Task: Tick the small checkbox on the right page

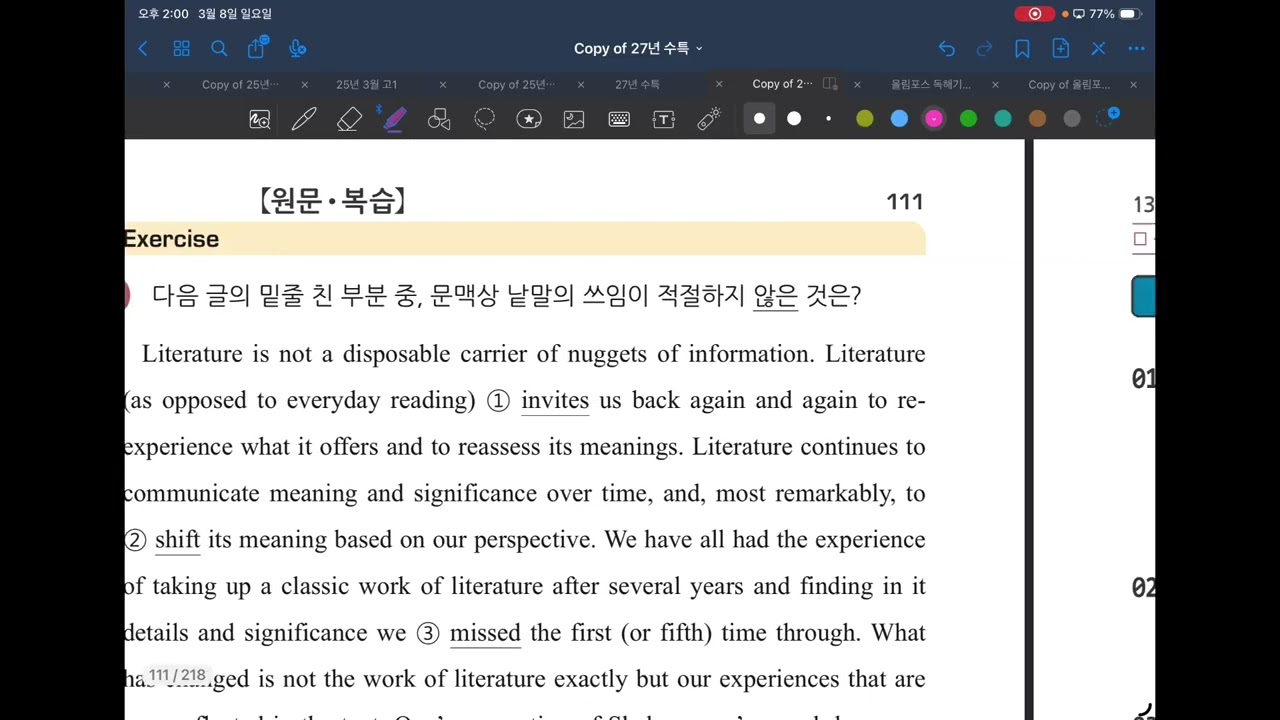Action: tap(1140, 239)
